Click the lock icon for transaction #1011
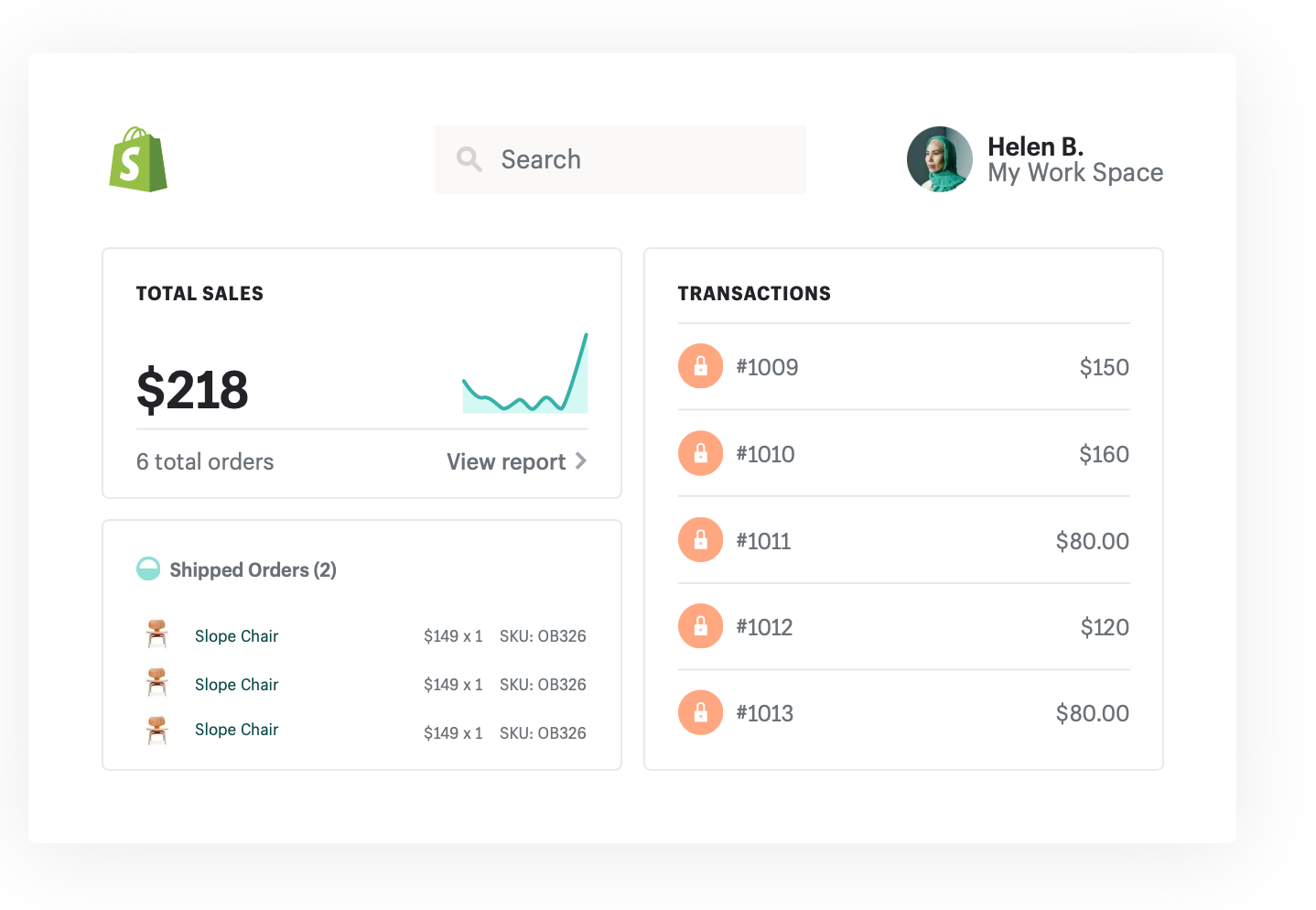This screenshot has width=1316, height=910. pos(700,540)
